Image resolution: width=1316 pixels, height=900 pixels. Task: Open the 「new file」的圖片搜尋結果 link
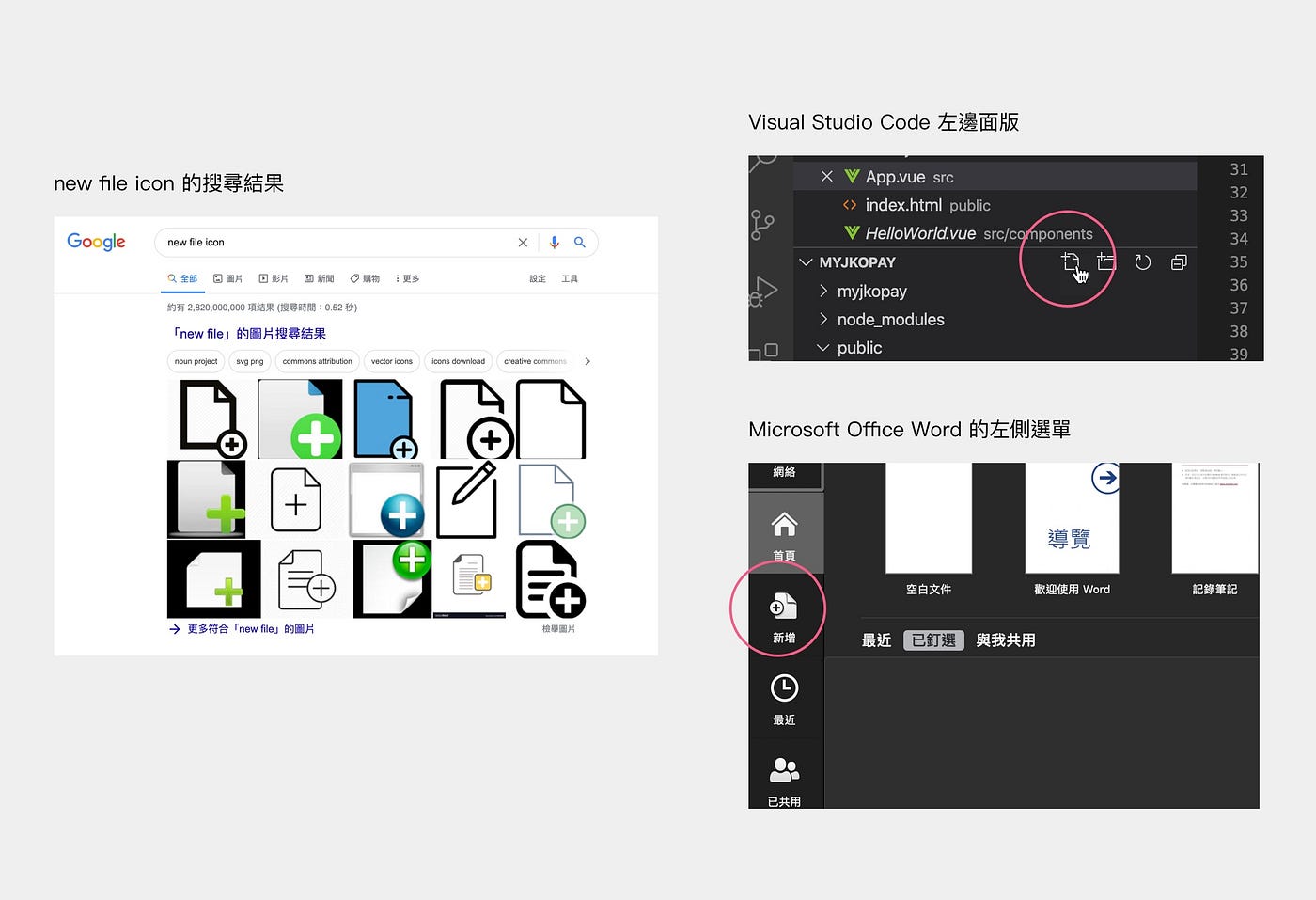249,334
